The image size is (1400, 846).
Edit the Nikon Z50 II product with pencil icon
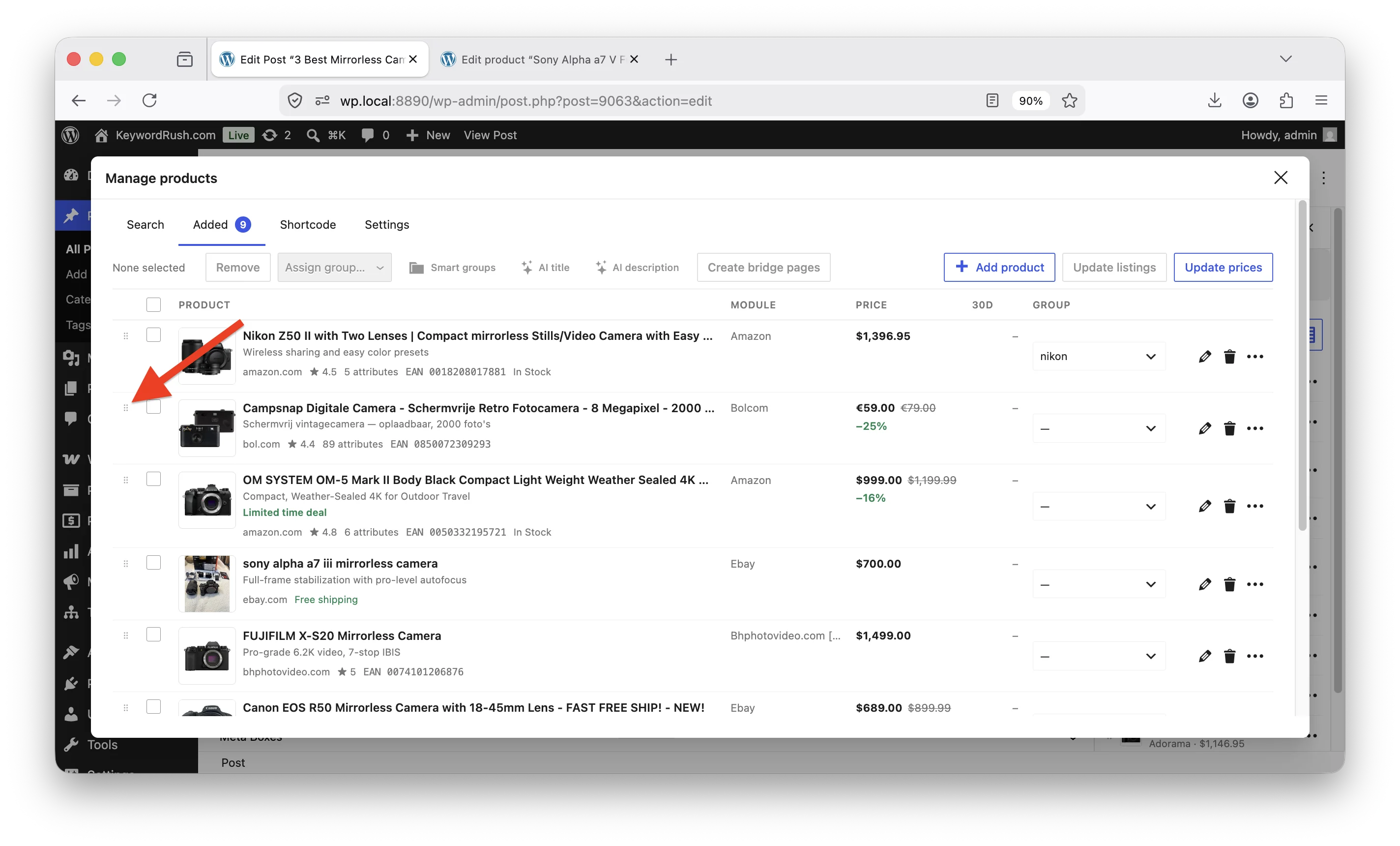point(1204,357)
